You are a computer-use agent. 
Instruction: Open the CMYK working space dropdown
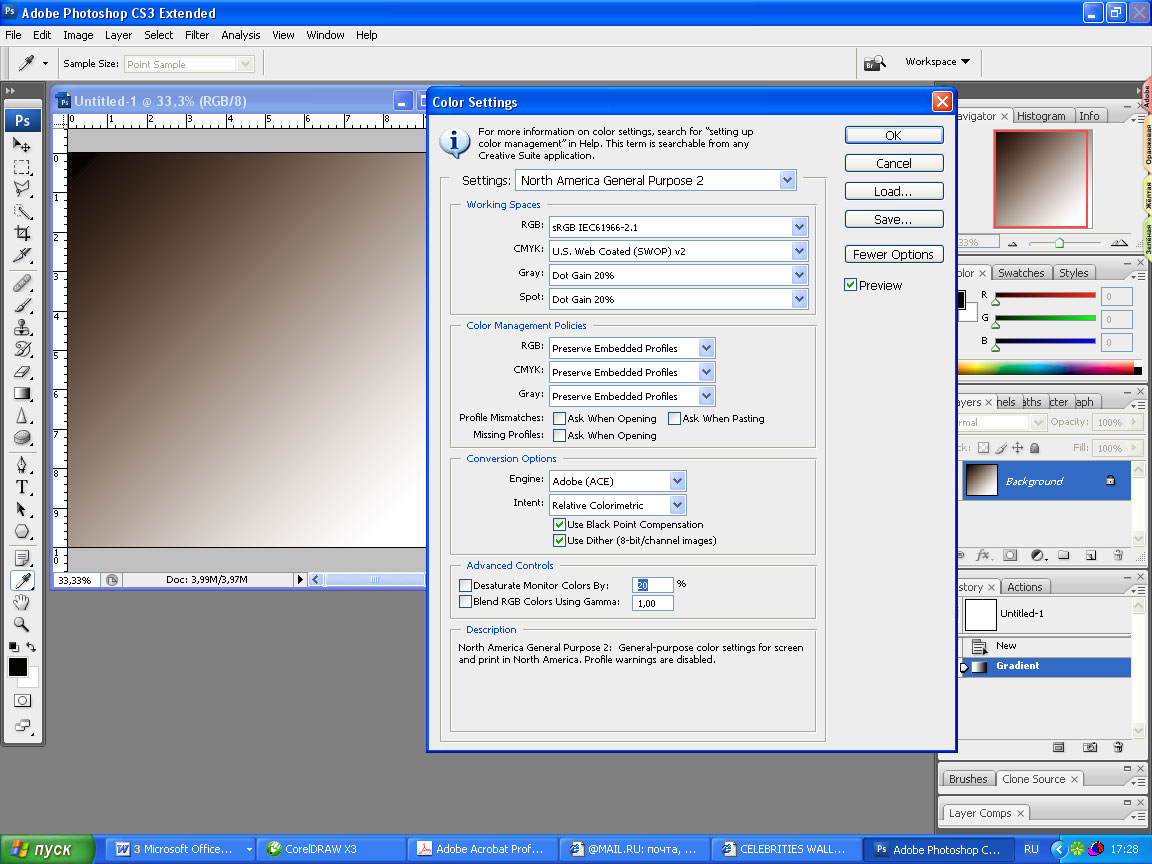click(679, 251)
